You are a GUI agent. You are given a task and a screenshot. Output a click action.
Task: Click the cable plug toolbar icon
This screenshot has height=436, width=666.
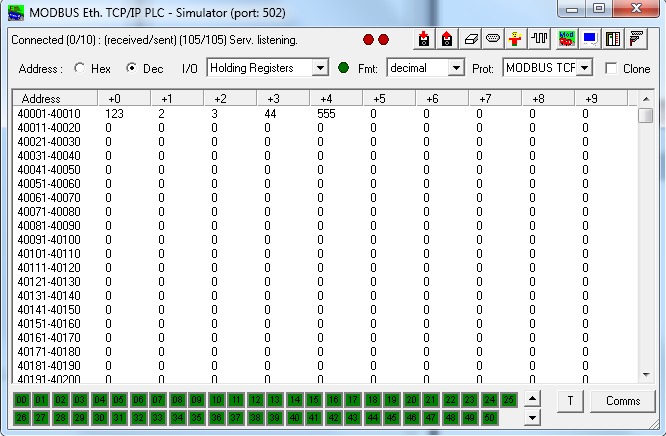636,39
